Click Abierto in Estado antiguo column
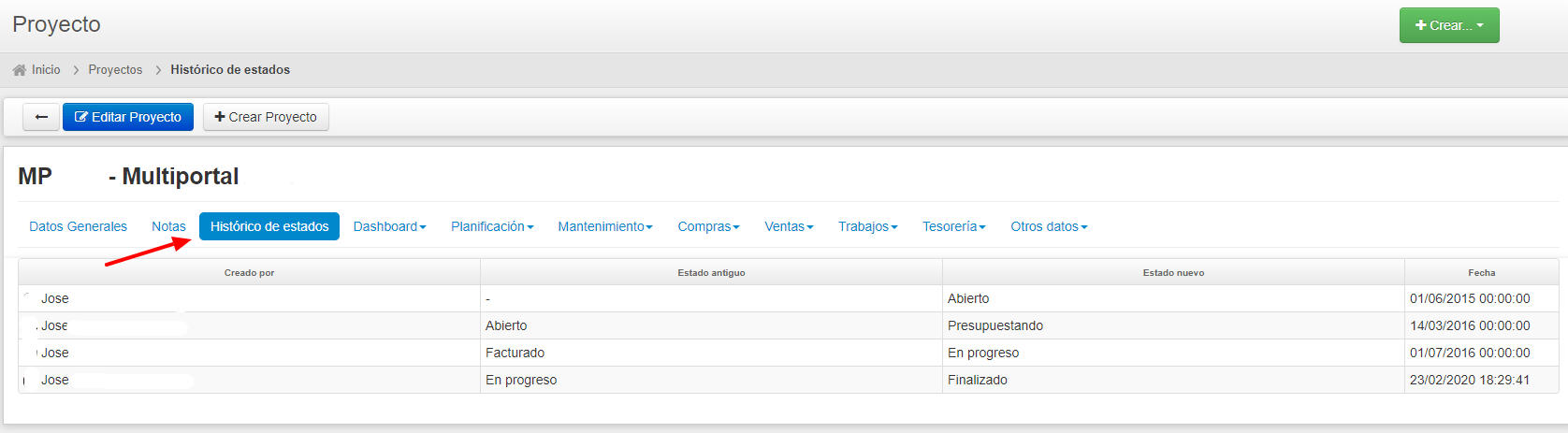1568x433 pixels. click(x=506, y=325)
